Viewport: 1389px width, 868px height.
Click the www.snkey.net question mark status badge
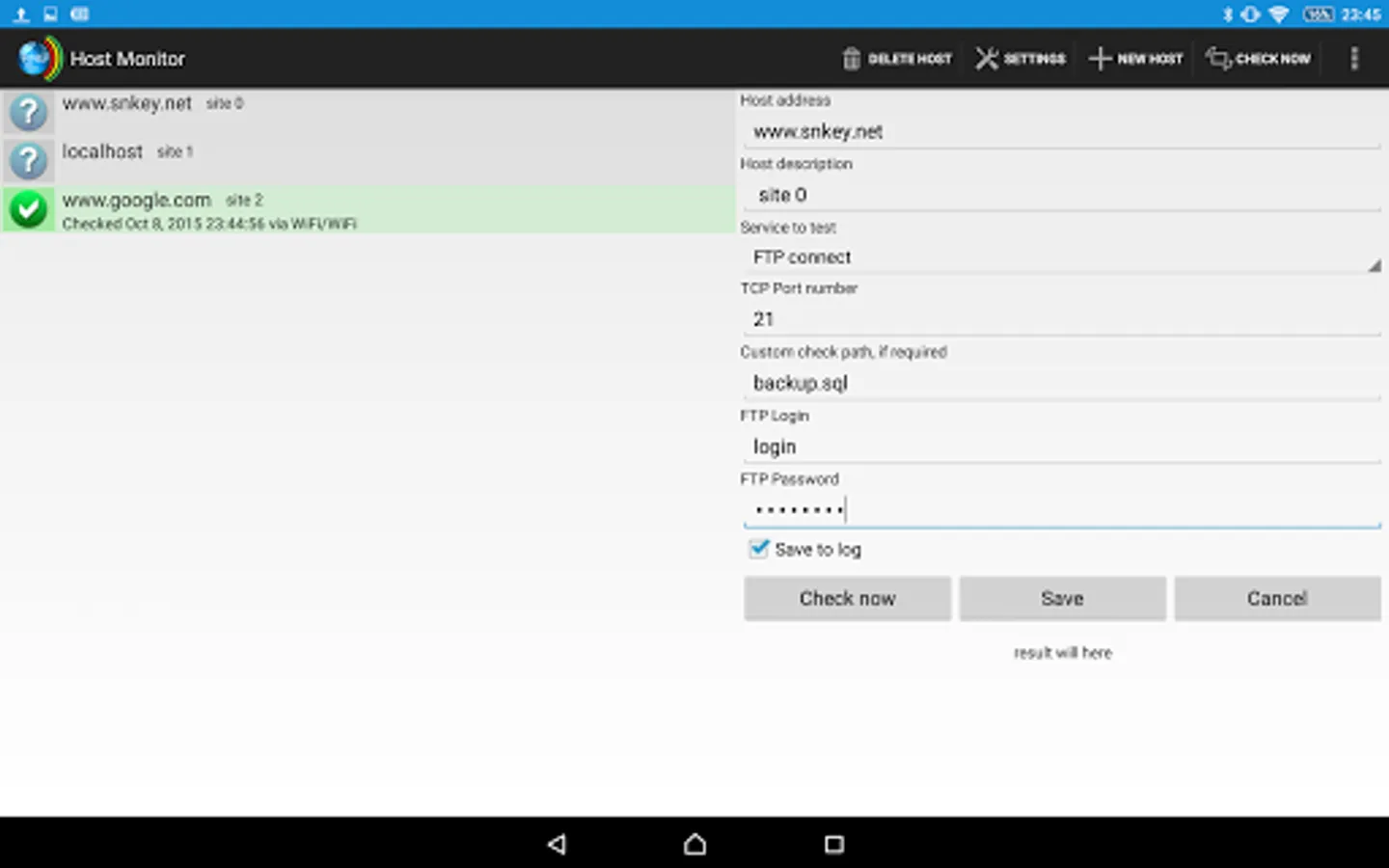(x=28, y=112)
